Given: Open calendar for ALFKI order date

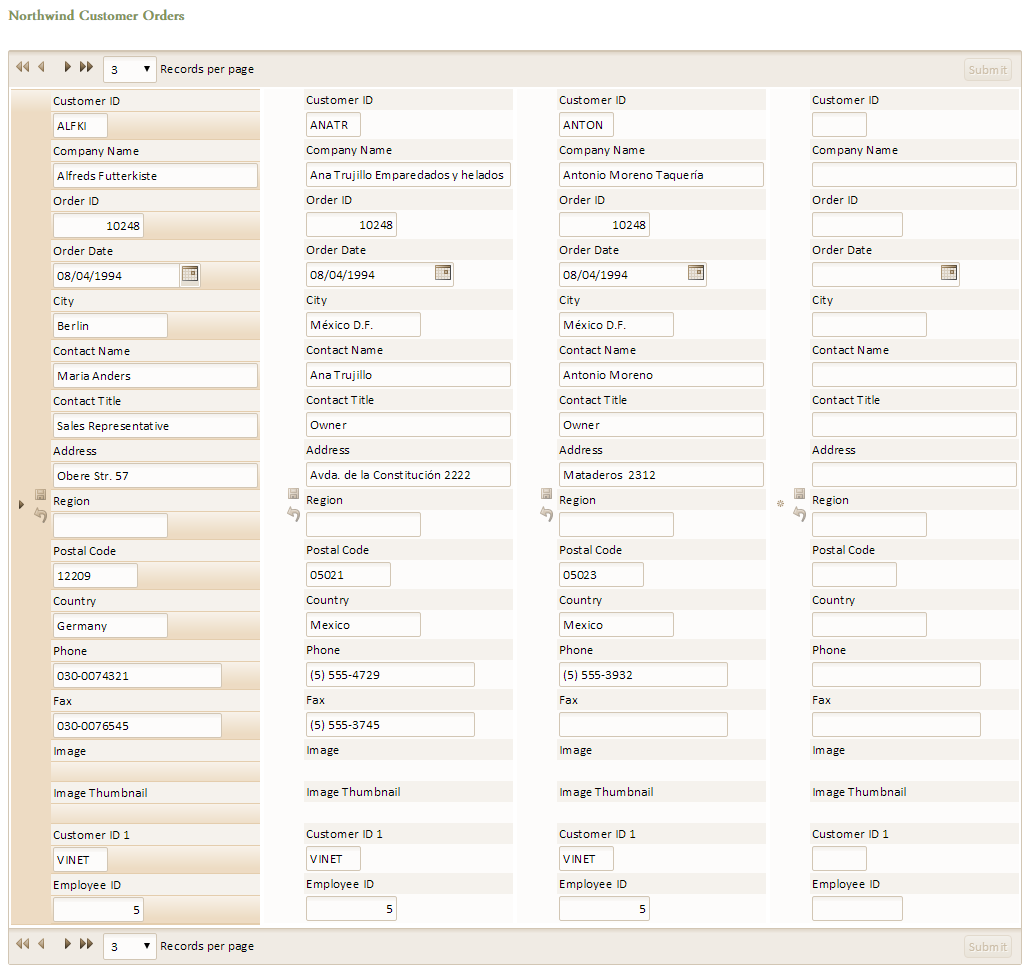Looking at the screenshot, I should coord(190,274).
